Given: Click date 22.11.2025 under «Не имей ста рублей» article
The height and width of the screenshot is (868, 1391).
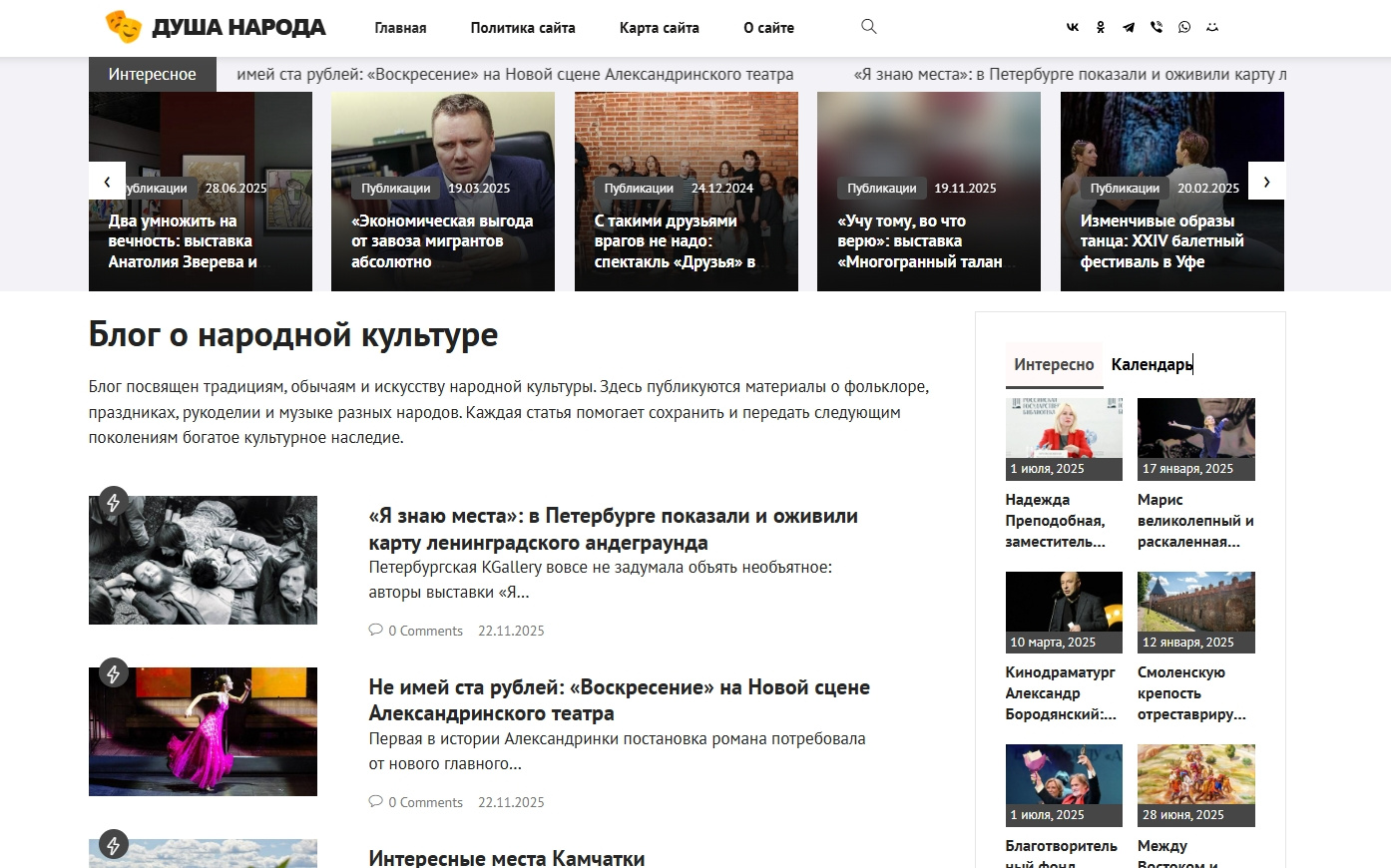Looking at the screenshot, I should click(511, 802).
